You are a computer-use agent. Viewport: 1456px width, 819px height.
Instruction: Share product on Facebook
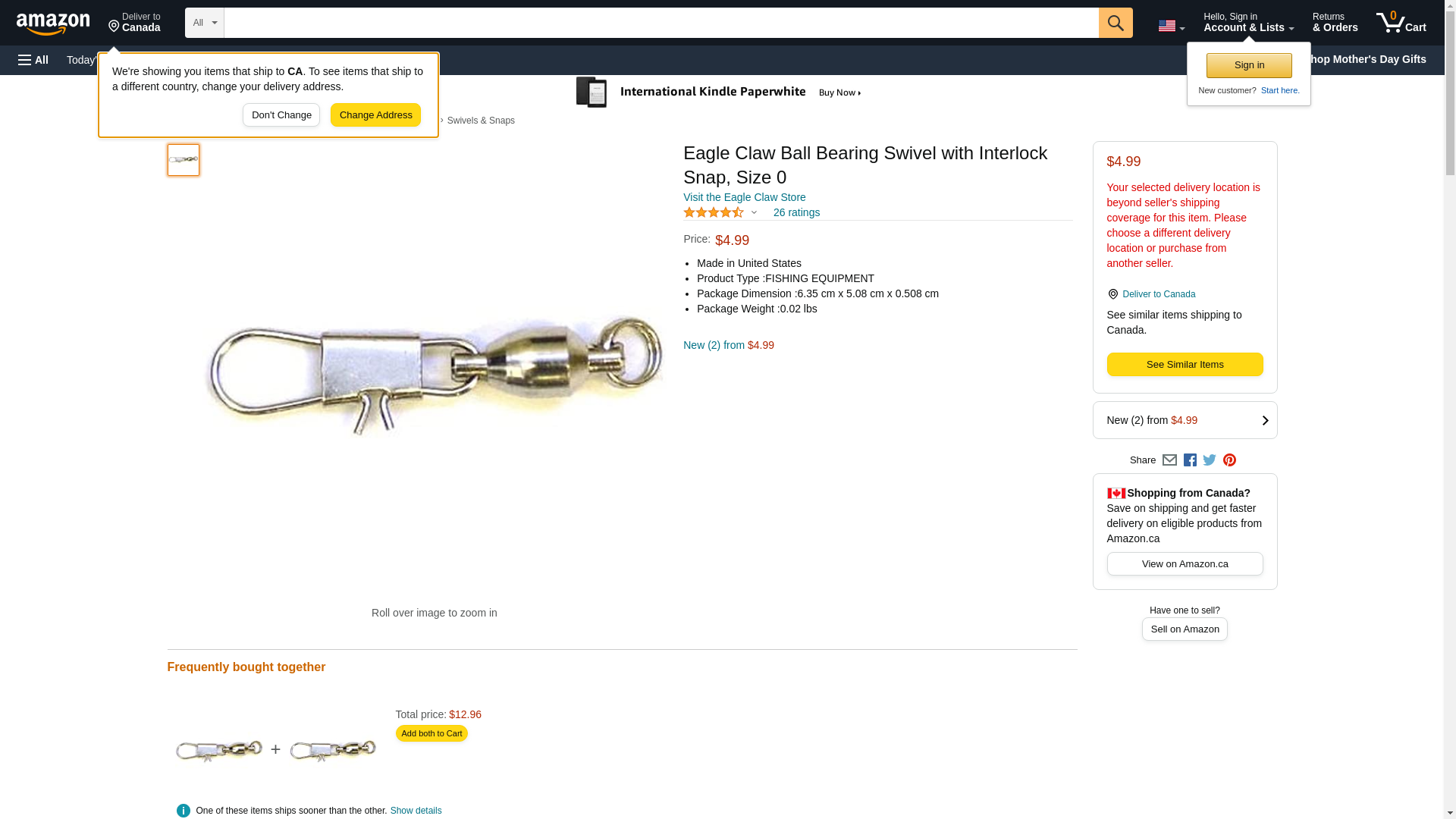1190,460
